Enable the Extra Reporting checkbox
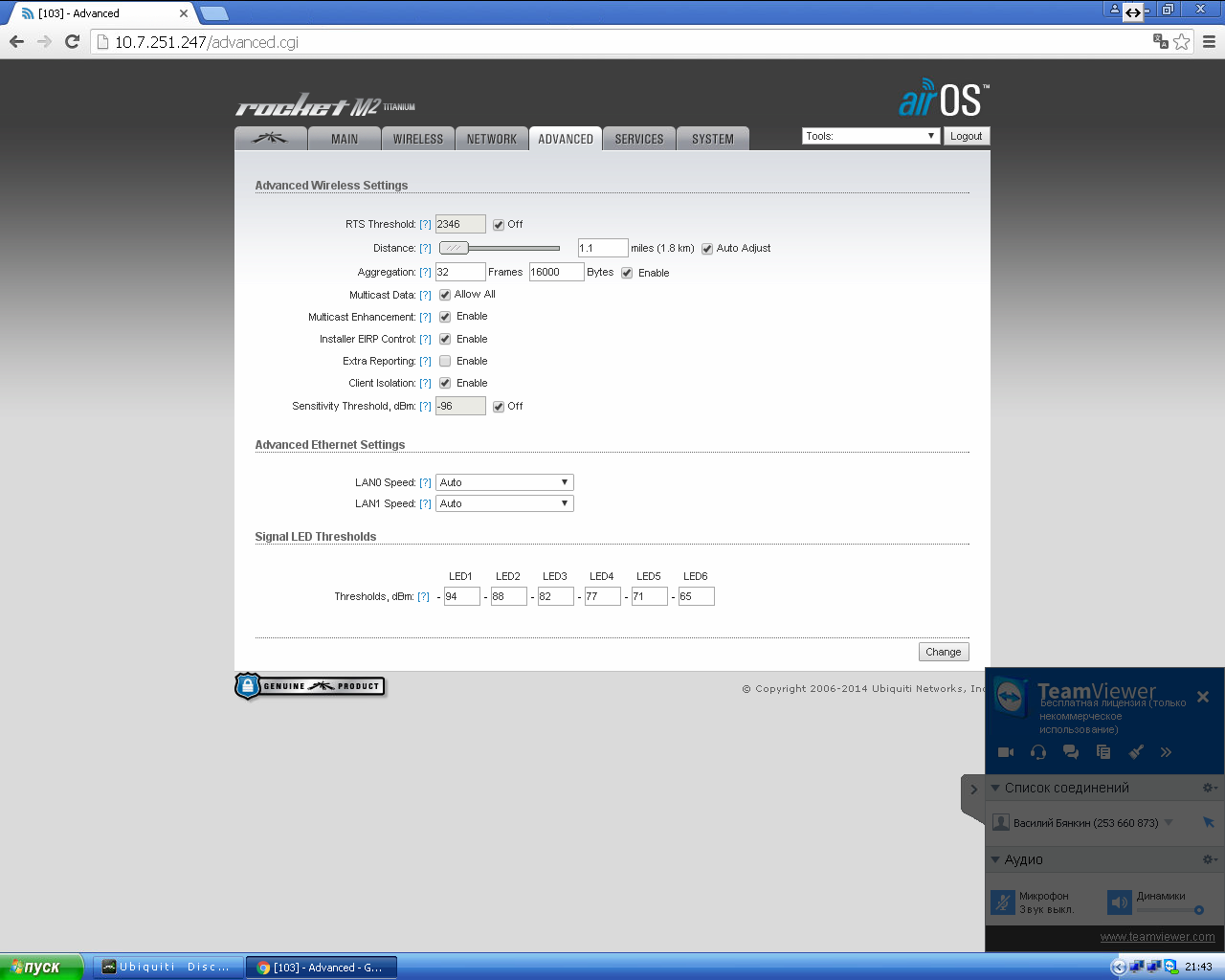The height and width of the screenshot is (980, 1225). (x=445, y=361)
